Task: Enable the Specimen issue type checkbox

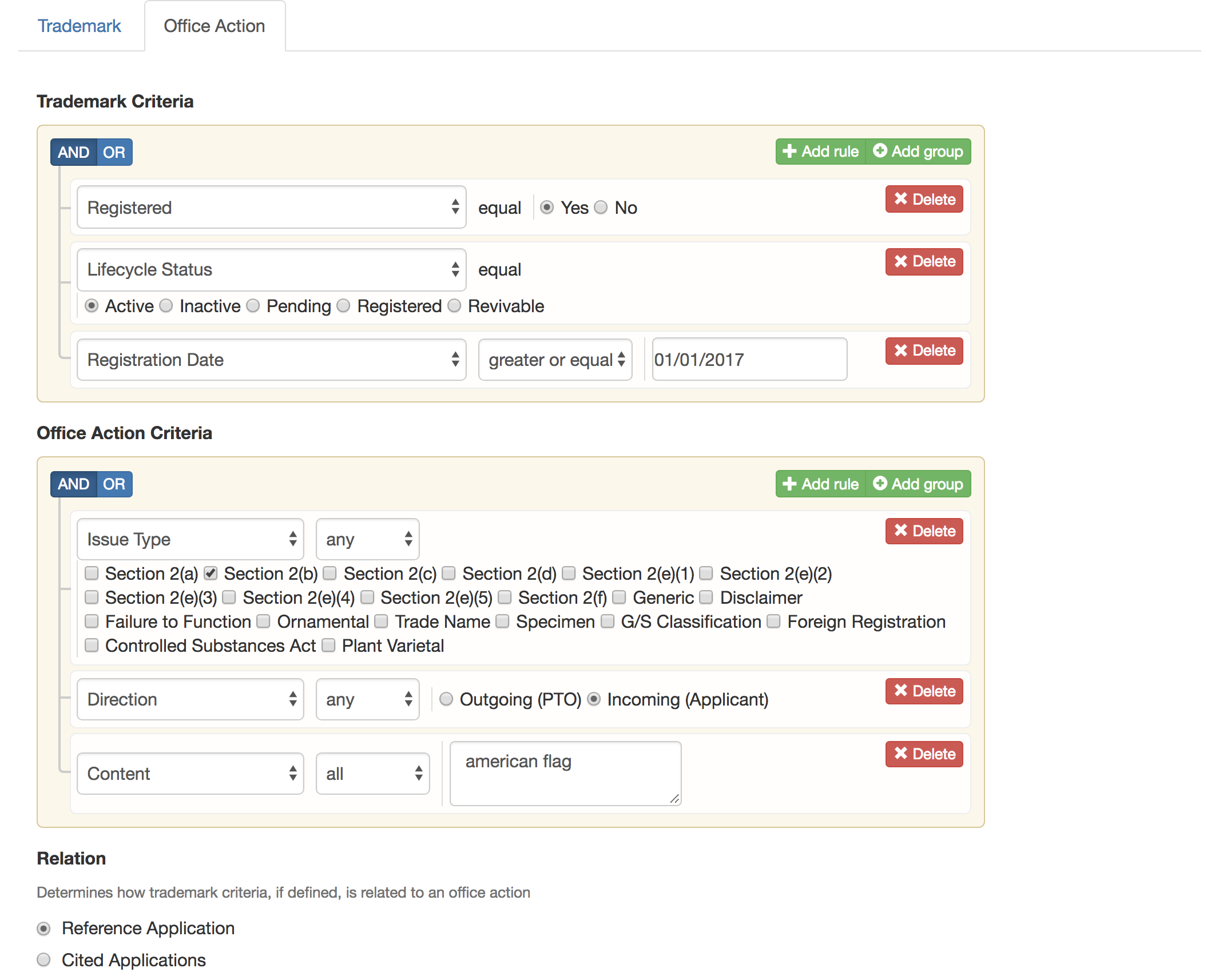Action: (x=502, y=622)
